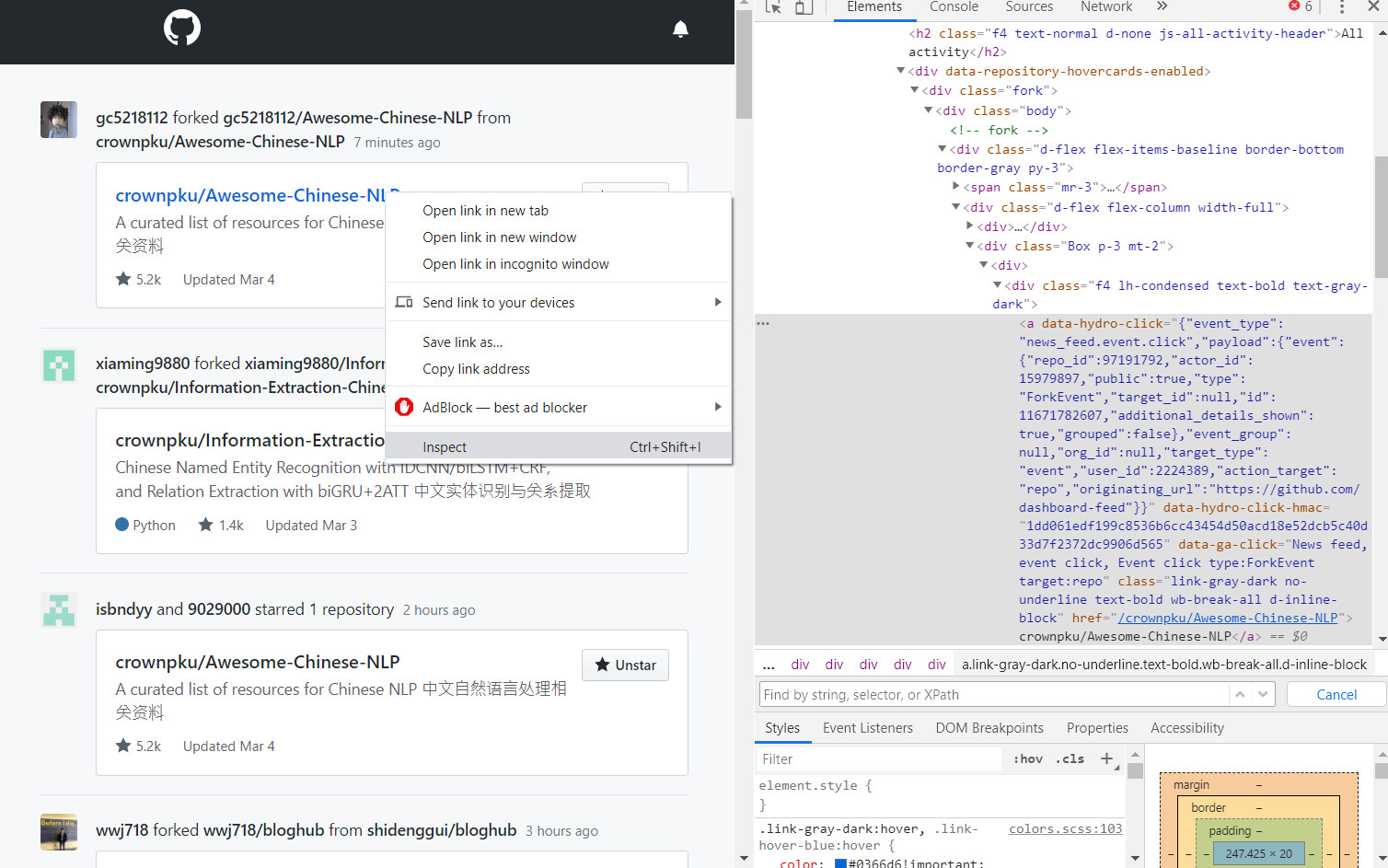Open DevTools three-dot customize menu
The height and width of the screenshot is (868, 1388).
click(1342, 7)
